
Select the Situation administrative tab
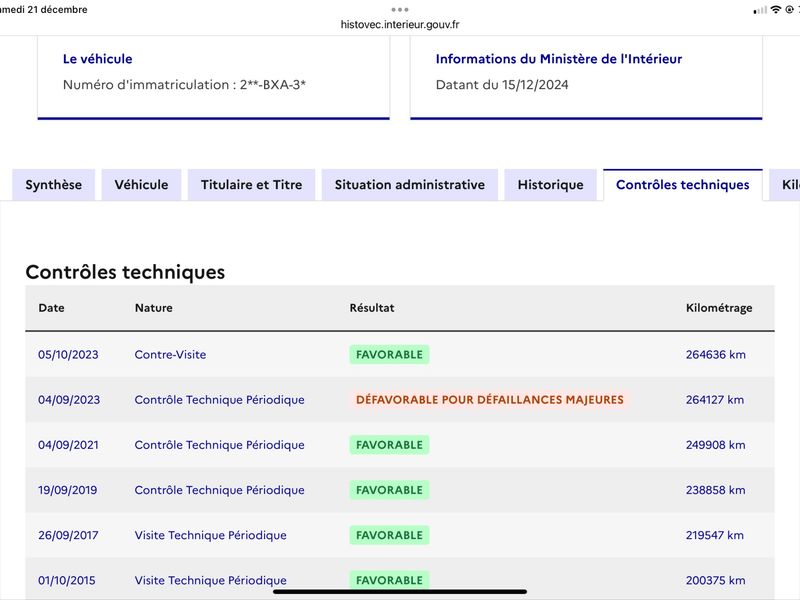click(410, 185)
